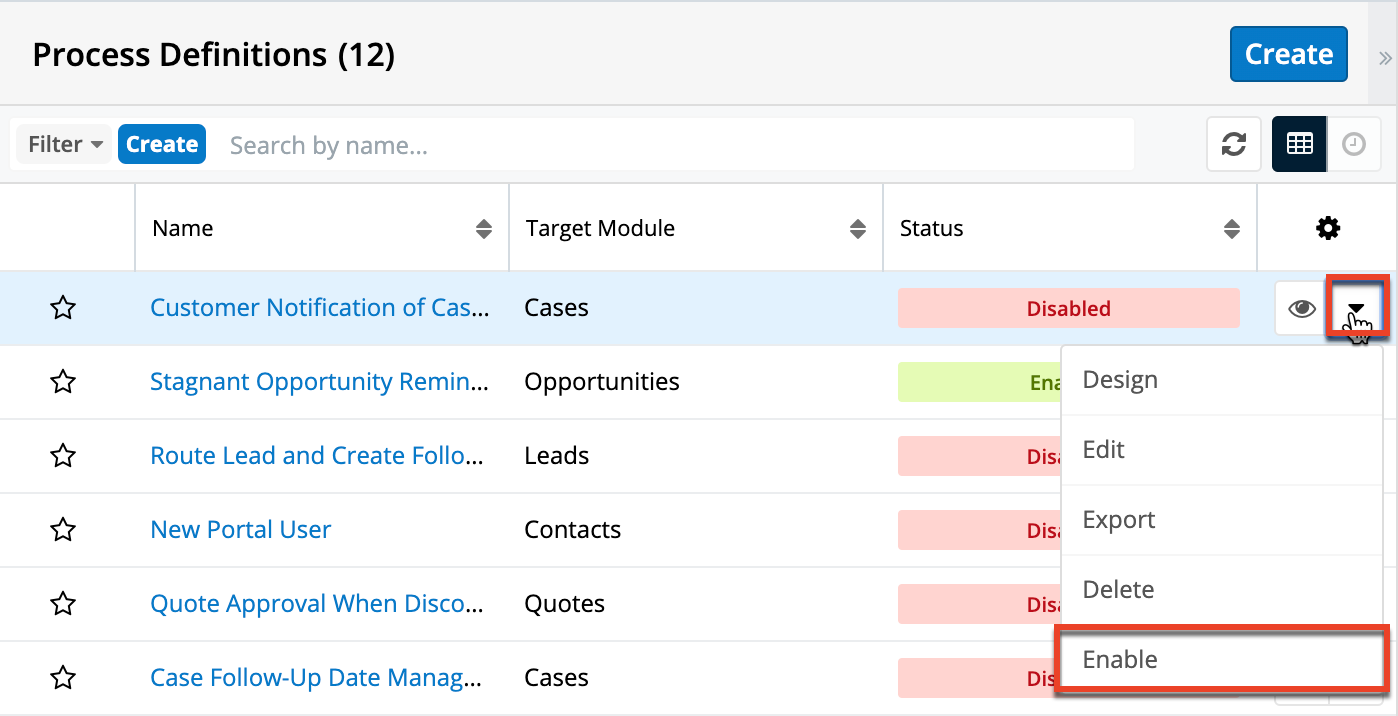
Task: Focus the Search by name field
Action: pyautogui.click(x=675, y=145)
